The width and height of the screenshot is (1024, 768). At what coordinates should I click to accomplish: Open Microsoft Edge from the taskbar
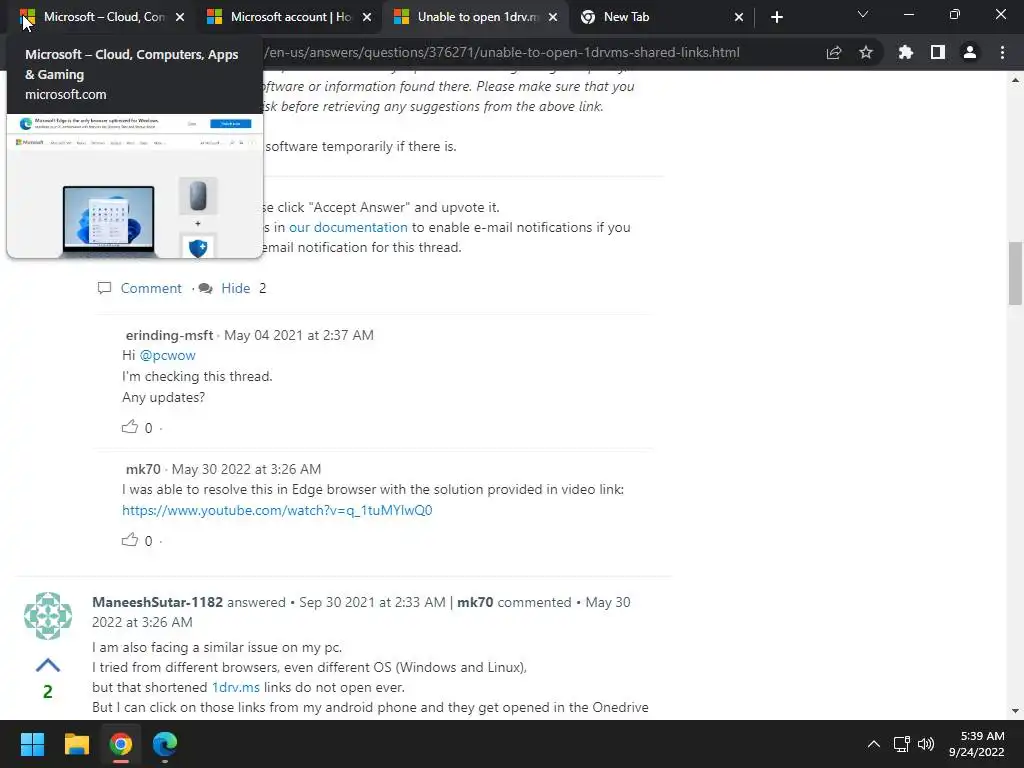pyautogui.click(x=165, y=744)
